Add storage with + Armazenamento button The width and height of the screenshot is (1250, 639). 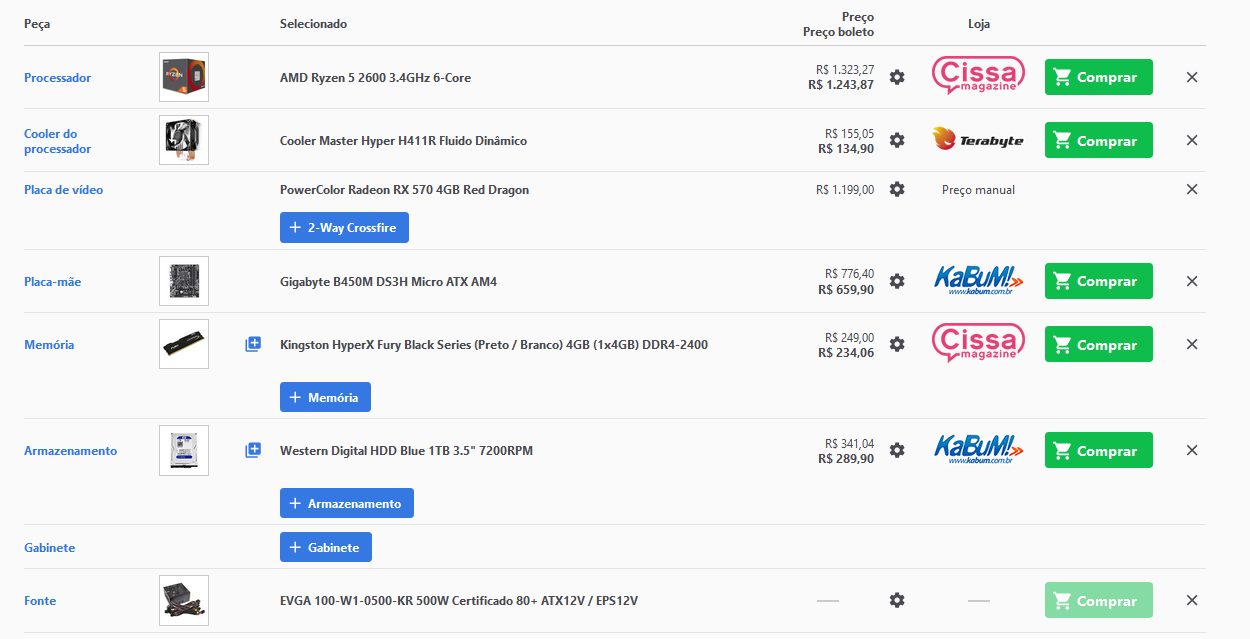(x=346, y=503)
